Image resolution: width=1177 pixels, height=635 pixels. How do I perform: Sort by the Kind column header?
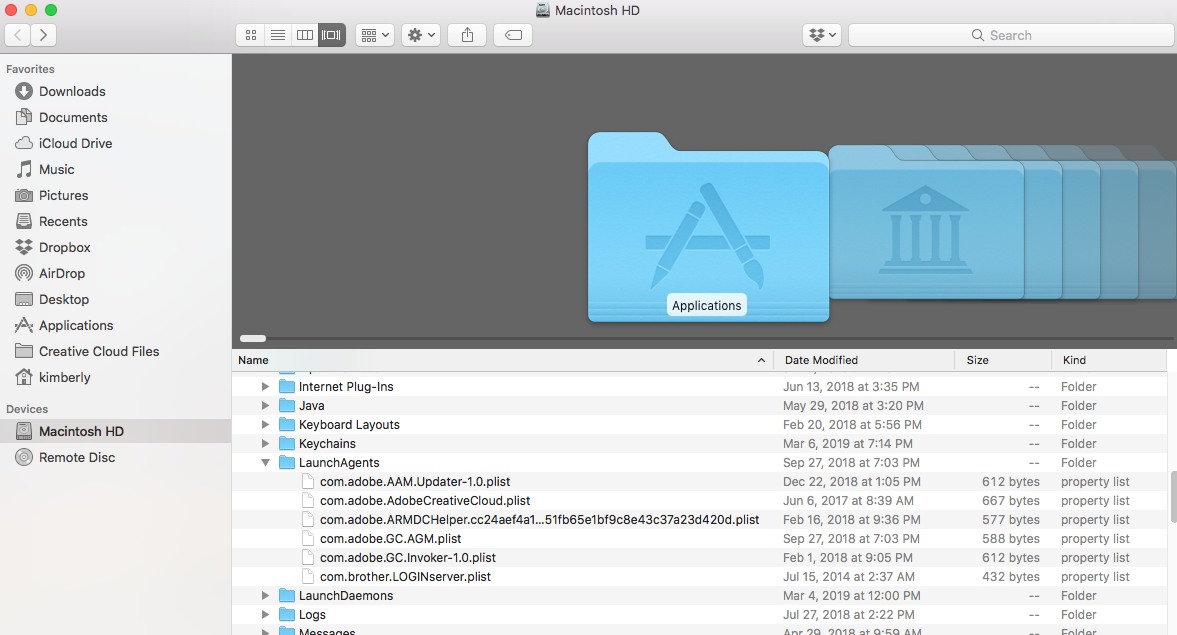coord(1109,360)
